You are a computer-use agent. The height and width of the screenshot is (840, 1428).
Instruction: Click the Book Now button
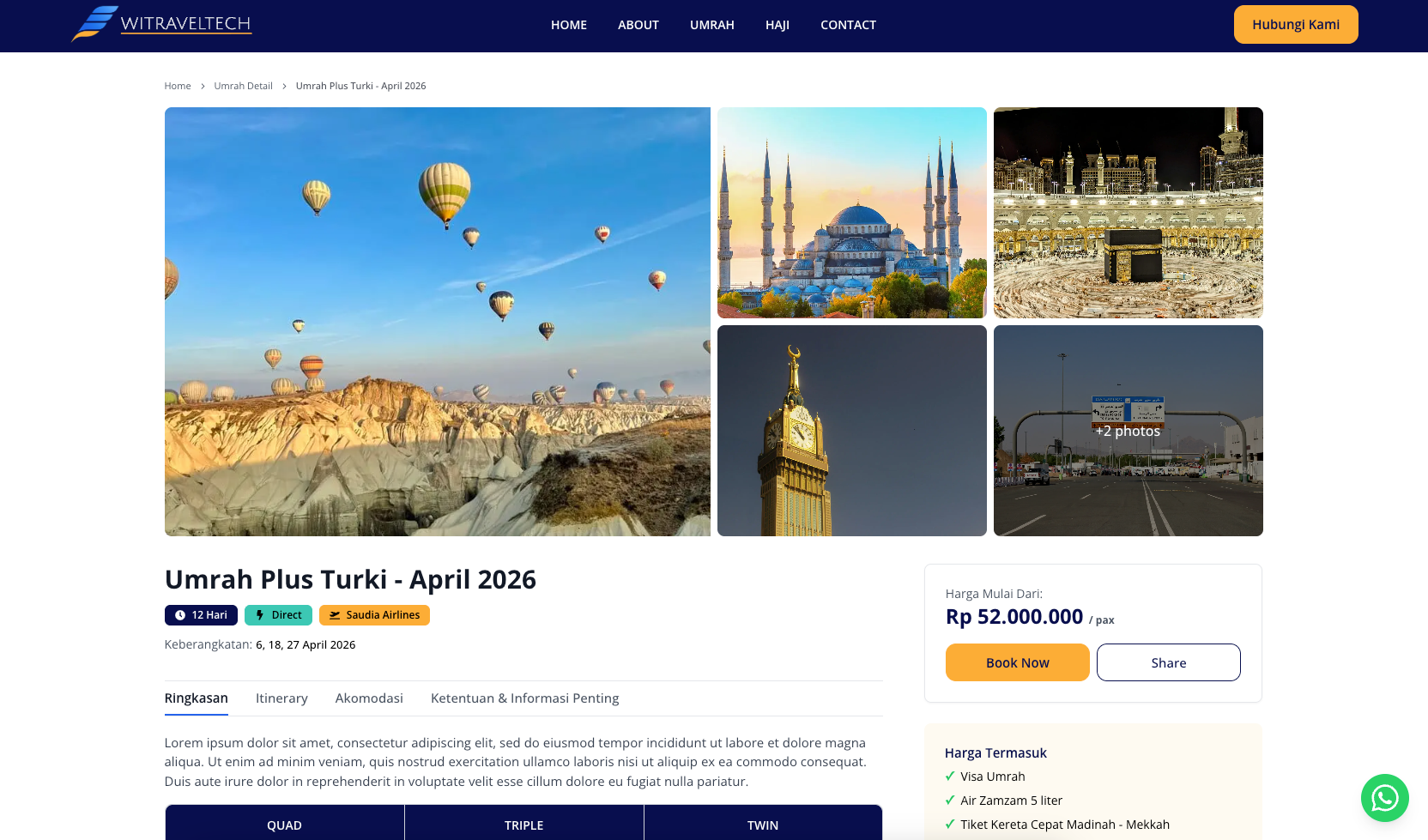(1018, 662)
